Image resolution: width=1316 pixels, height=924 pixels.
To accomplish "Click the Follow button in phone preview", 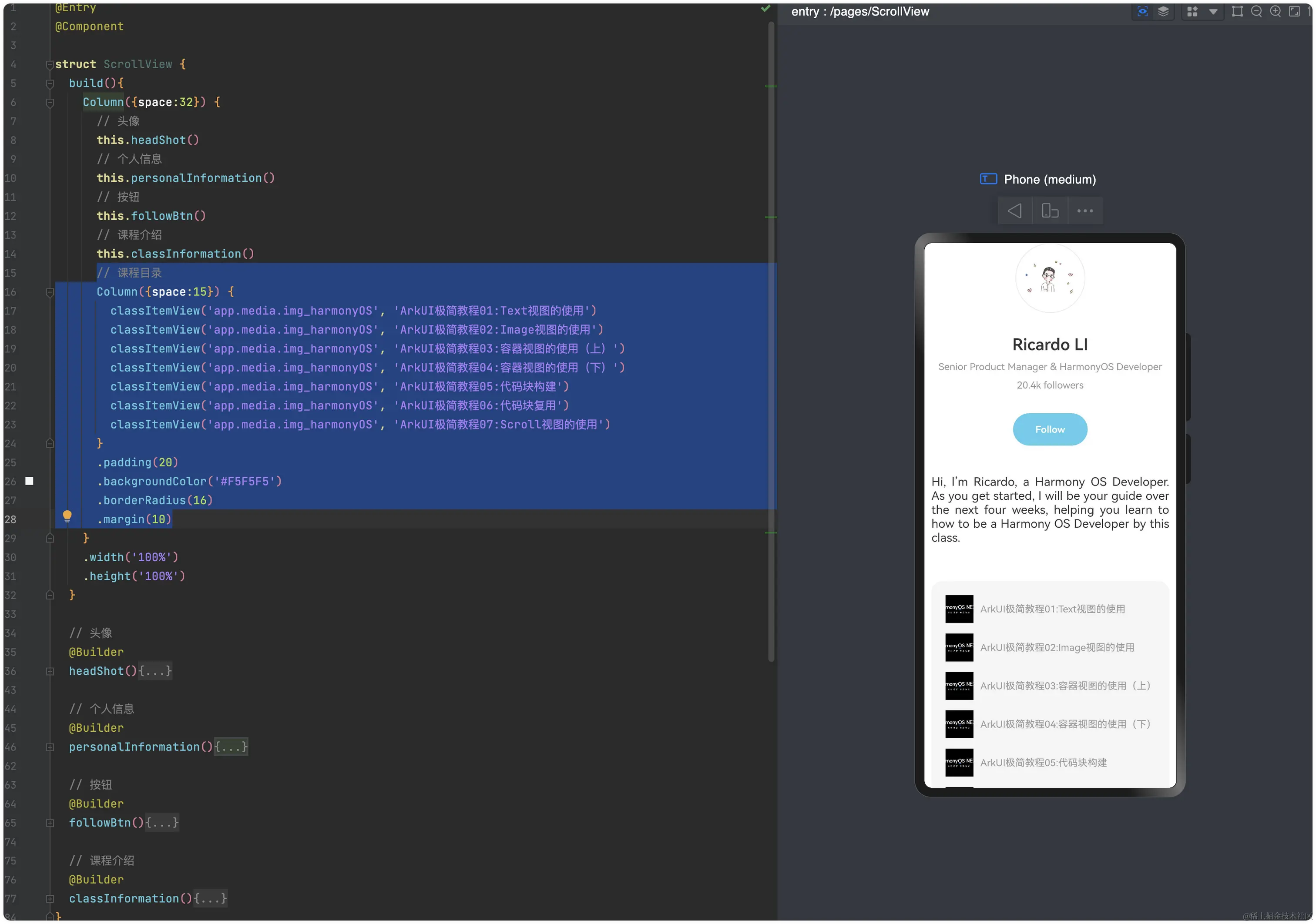I will coord(1050,429).
